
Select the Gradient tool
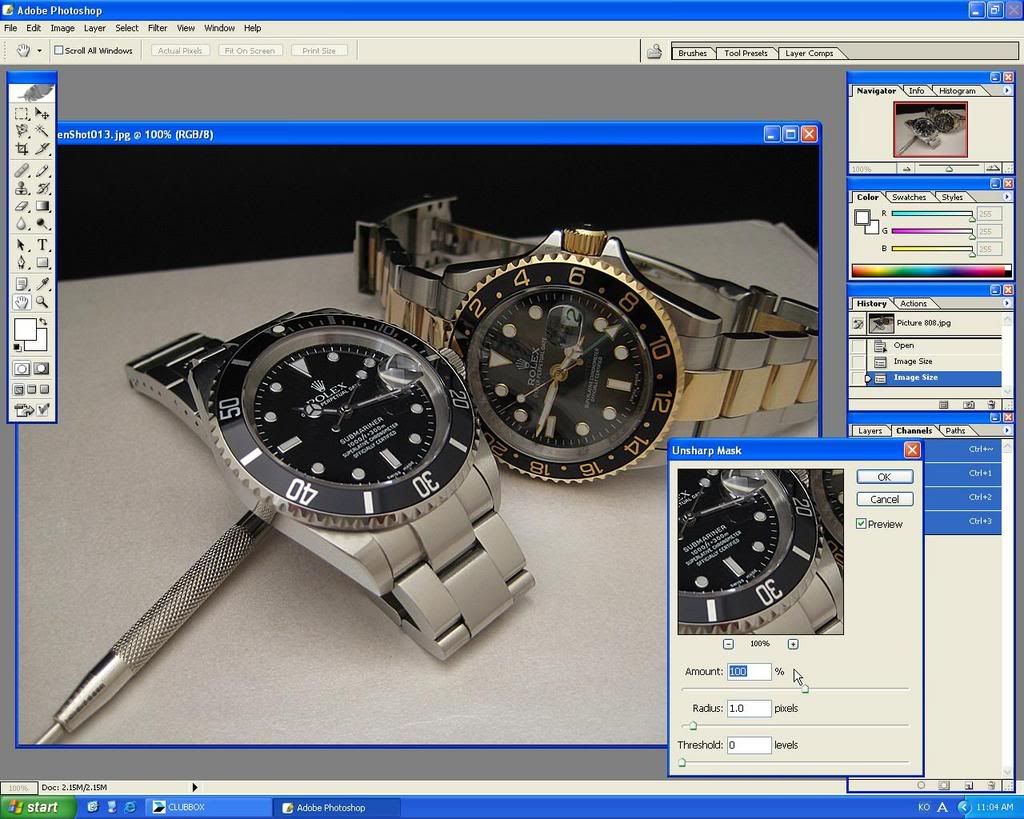click(x=42, y=206)
